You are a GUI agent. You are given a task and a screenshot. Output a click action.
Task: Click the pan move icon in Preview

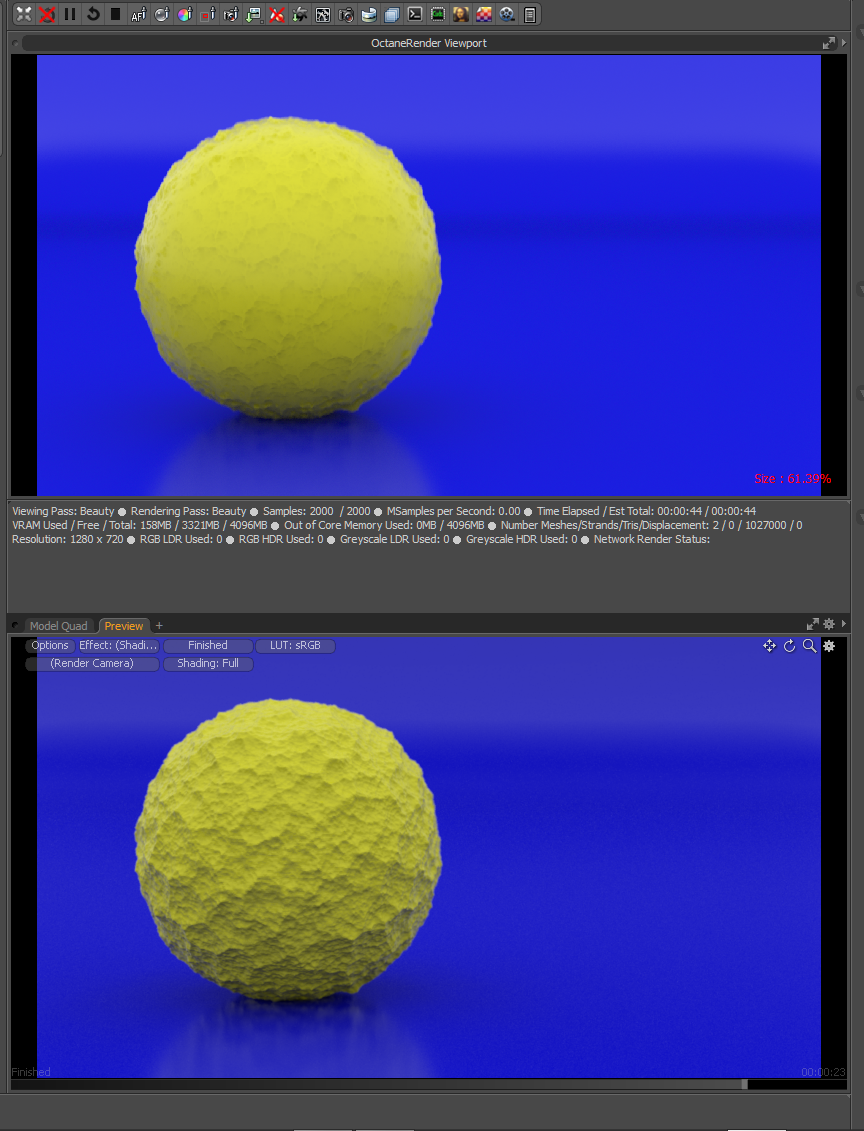click(770, 646)
